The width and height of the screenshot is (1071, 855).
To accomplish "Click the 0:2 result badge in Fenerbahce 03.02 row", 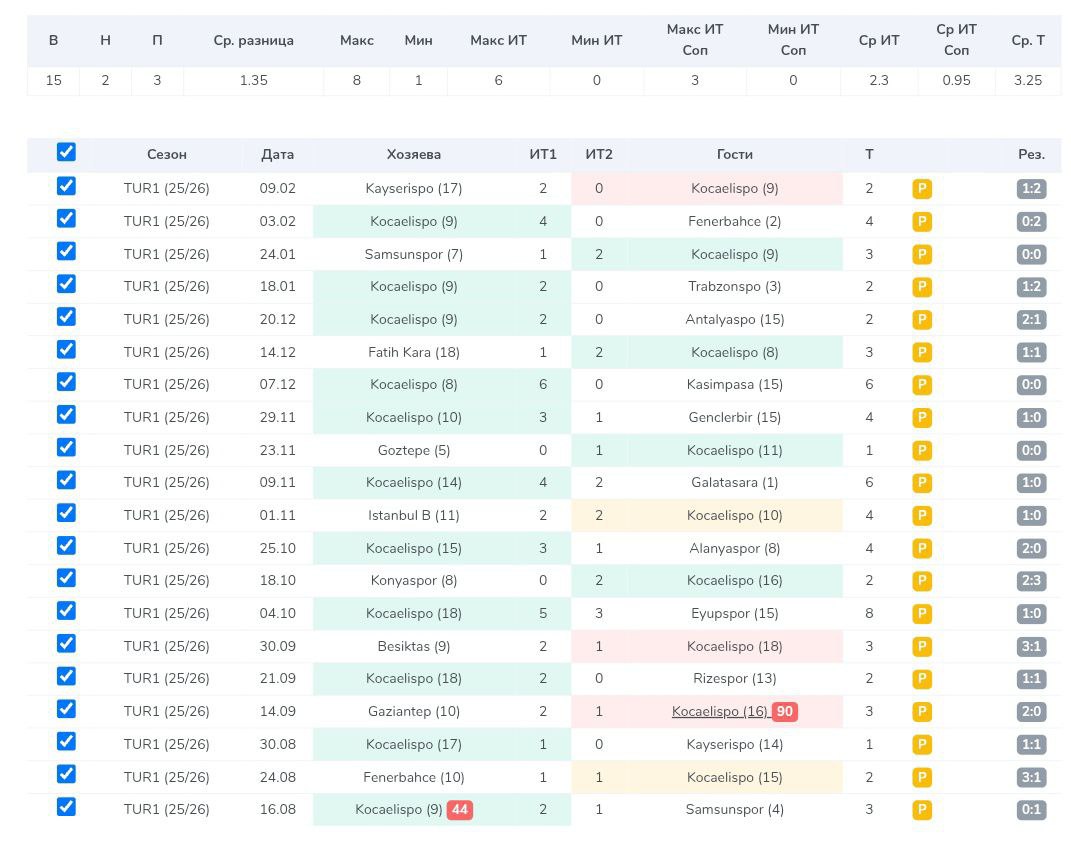I will (1031, 222).
